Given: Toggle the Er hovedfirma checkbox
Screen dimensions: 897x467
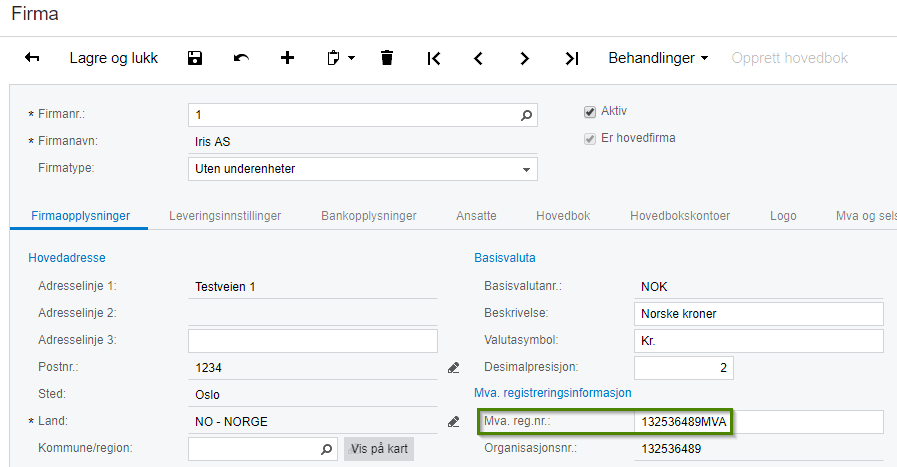Looking at the screenshot, I should click(x=590, y=138).
